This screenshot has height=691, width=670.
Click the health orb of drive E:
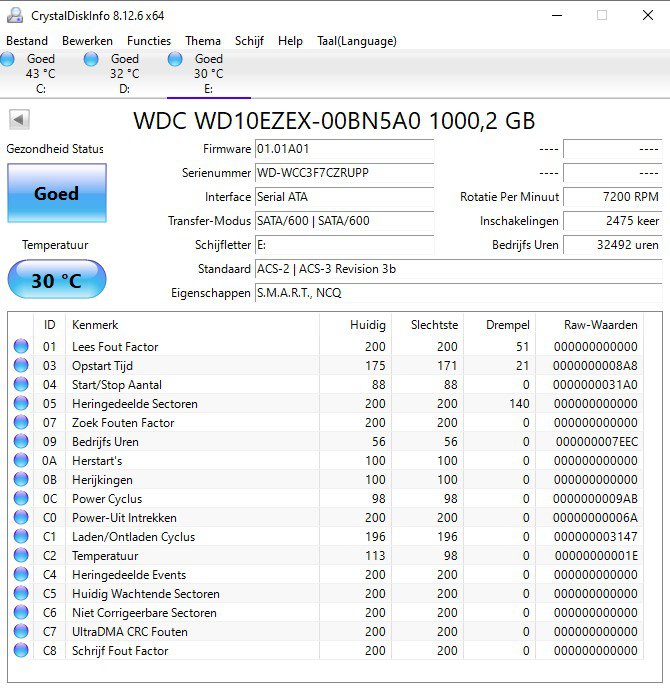[175, 59]
